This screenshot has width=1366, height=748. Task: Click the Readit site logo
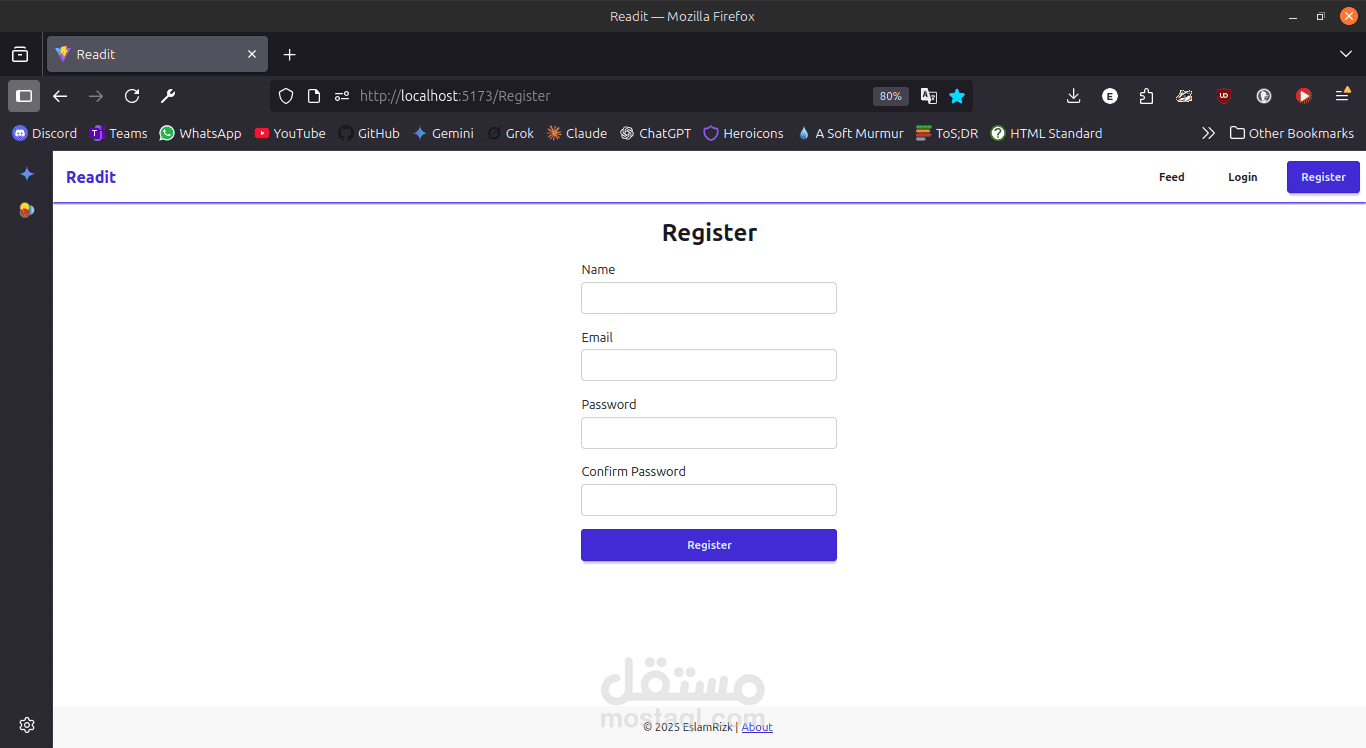tap(91, 177)
